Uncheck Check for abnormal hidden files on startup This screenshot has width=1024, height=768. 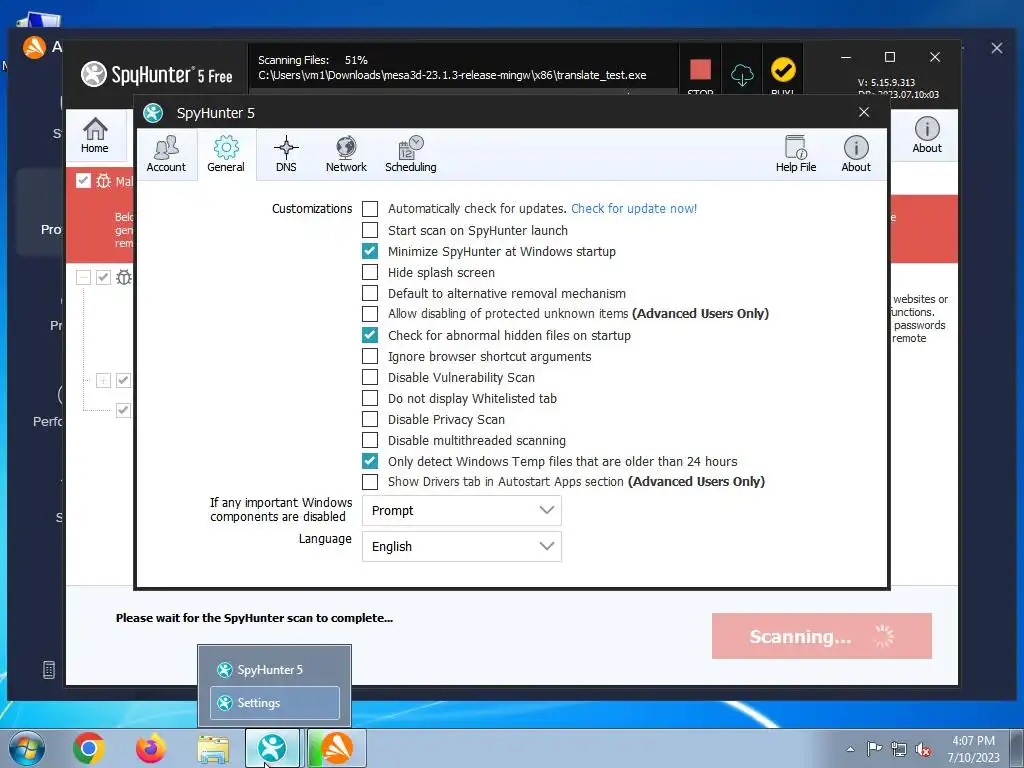370,335
